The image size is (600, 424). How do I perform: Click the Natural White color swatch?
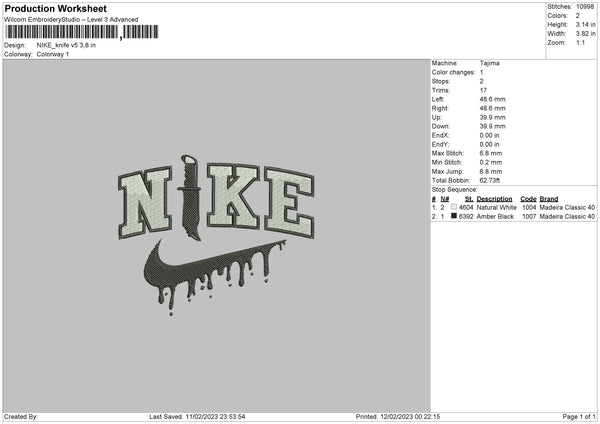[x=454, y=207]
